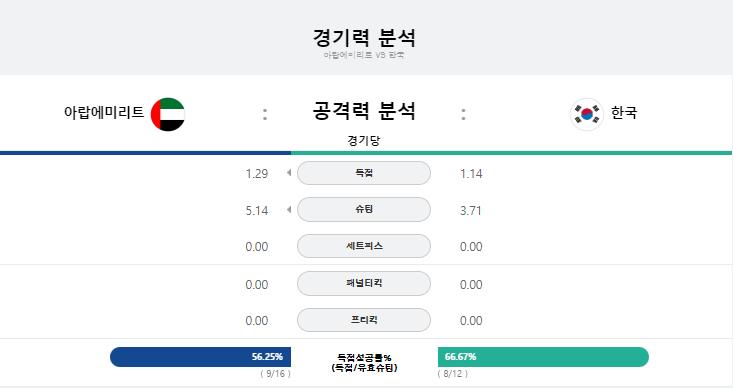Click the blue 56.25% success rate bar
Viewport: 733px width, 388px height.
[x=201, y=357]
